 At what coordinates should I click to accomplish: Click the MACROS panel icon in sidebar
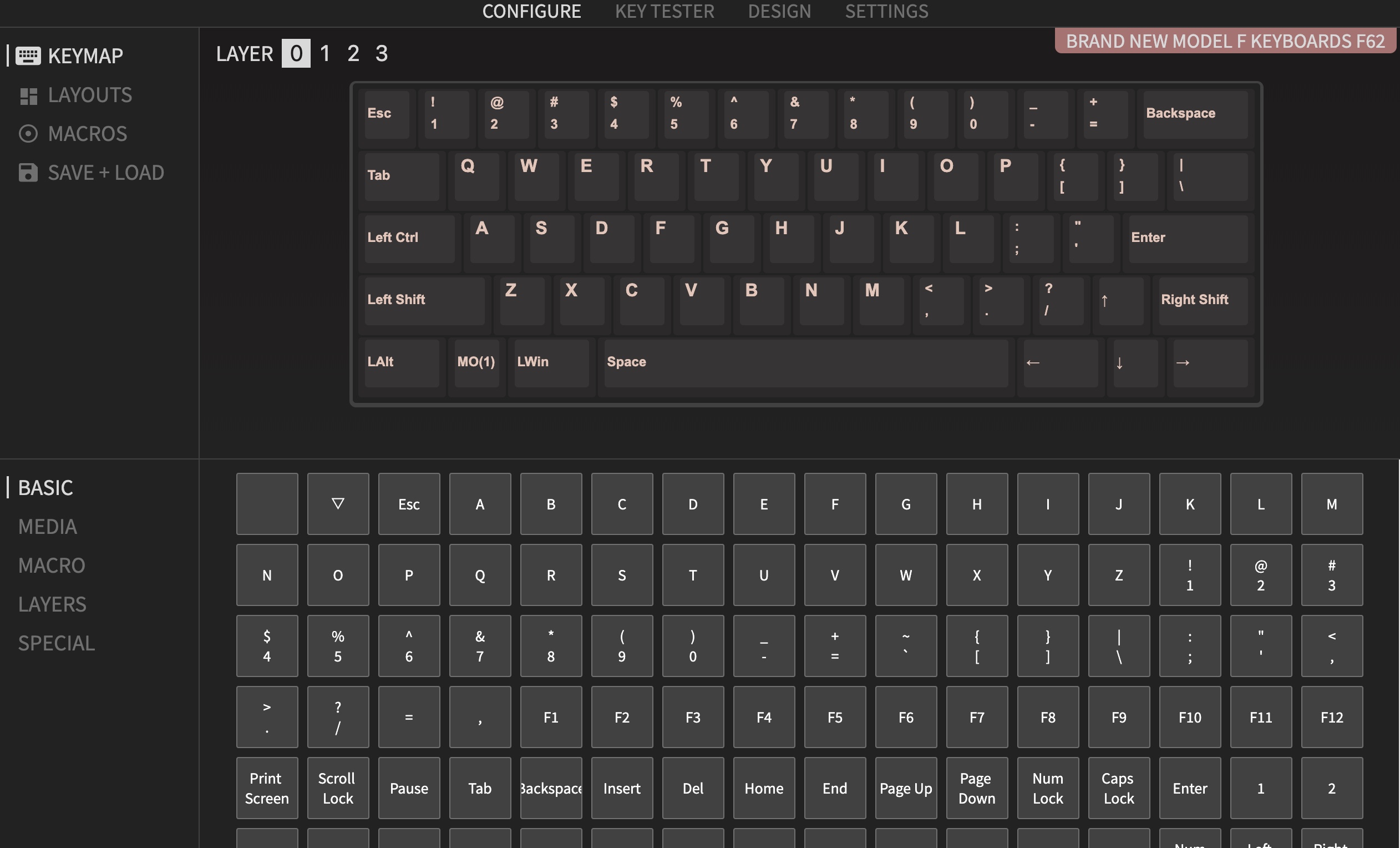[28, 132]
